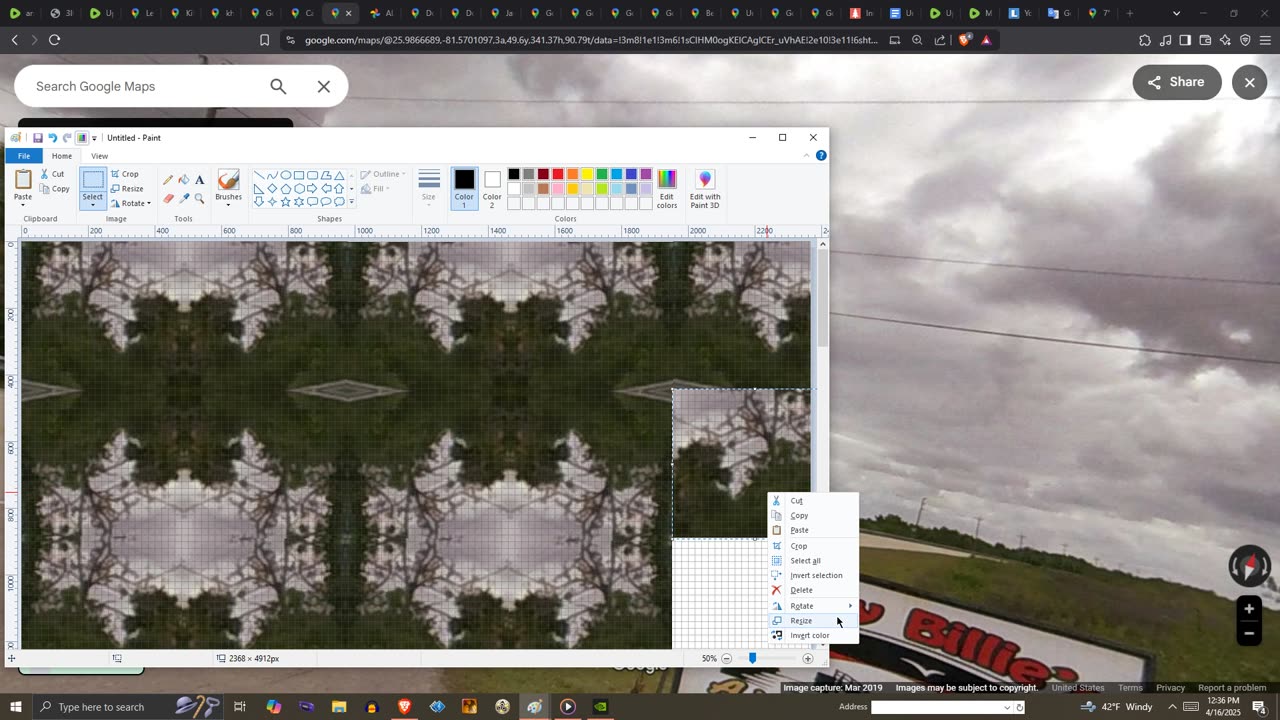The width and height of the screenshot is (1280, 720).
Task: Pick the Text tool in Paint
Action: (200, 180)
